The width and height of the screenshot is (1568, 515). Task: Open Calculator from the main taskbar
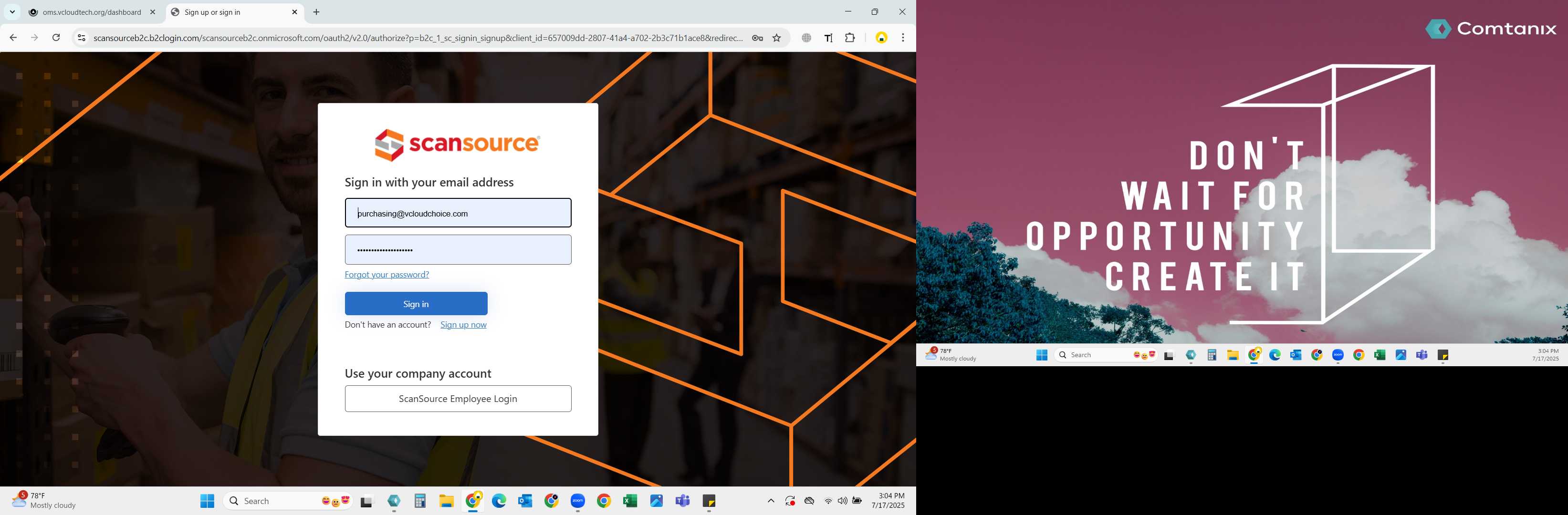coord(420,501)
